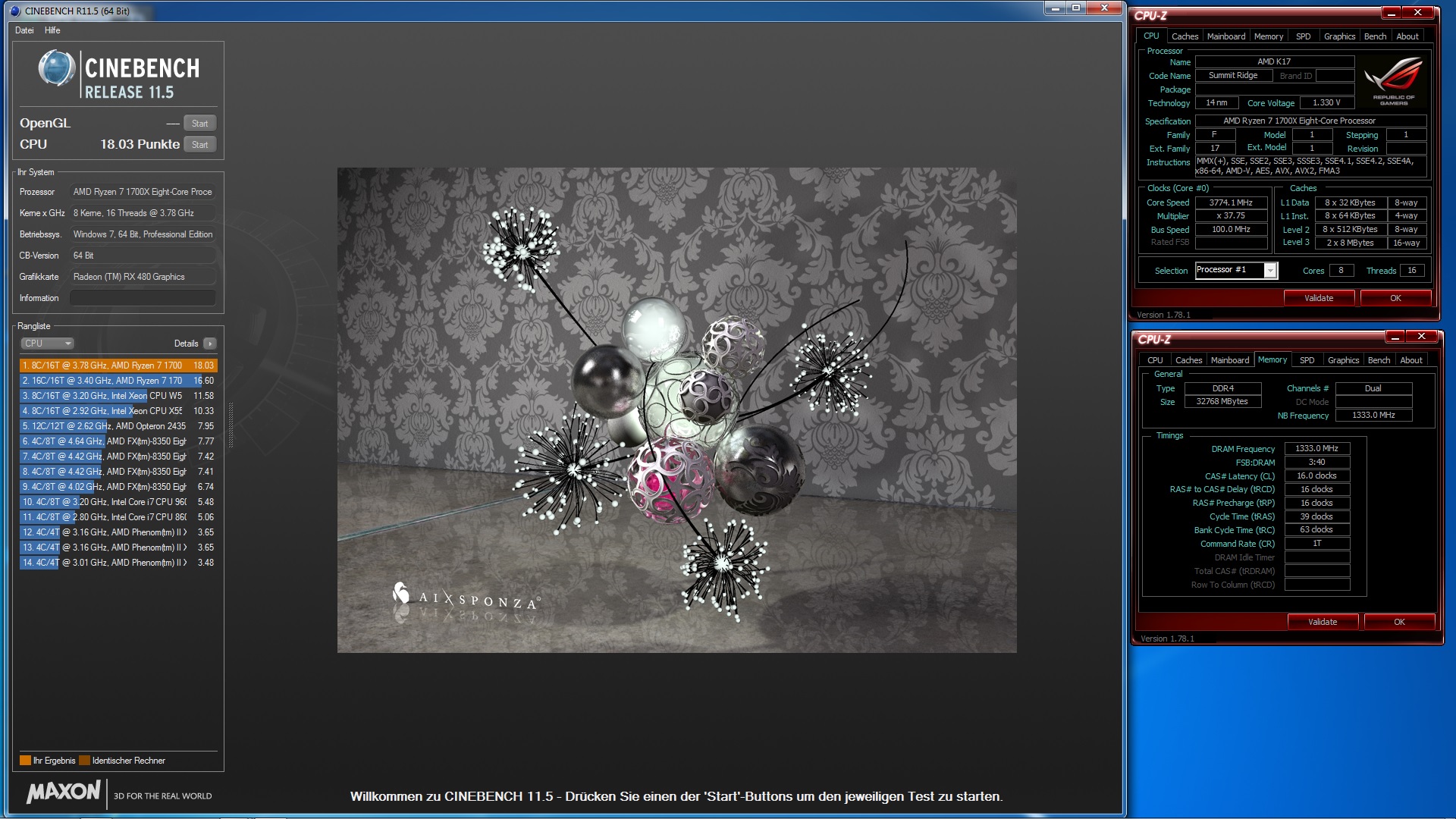Click the Cinebench title bar app icon
Image resolution: width=1456 pixels, height=819 pixels.
15,11
